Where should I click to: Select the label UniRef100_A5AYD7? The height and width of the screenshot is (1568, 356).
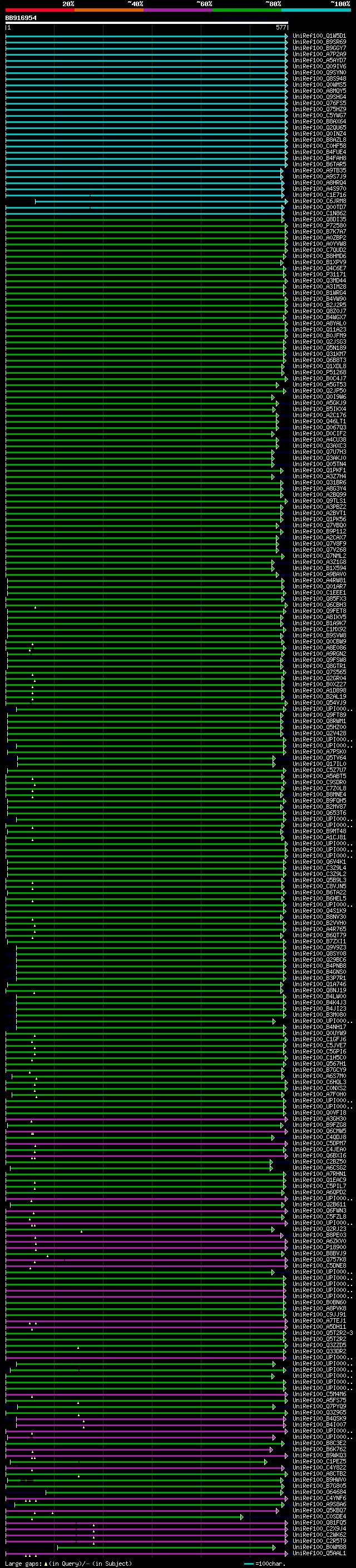tap(319, 60)
